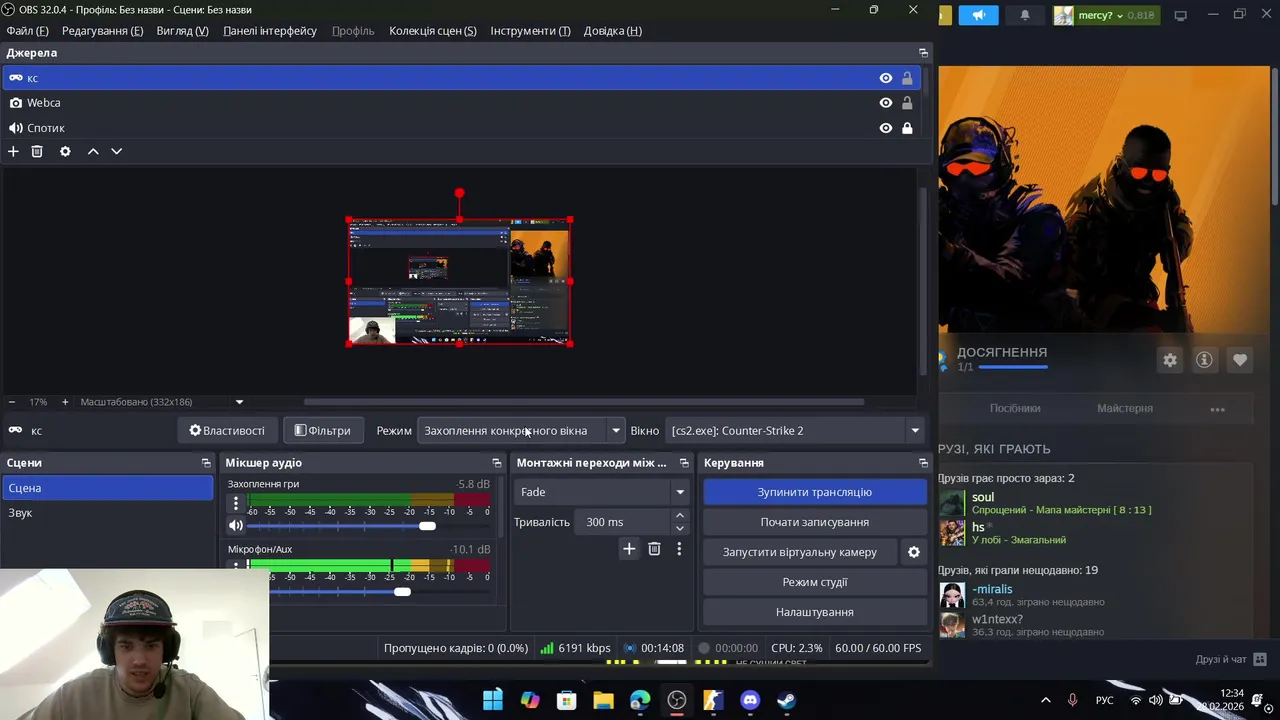Open source properties gear in Sources toolbar

tap(65, 151)
